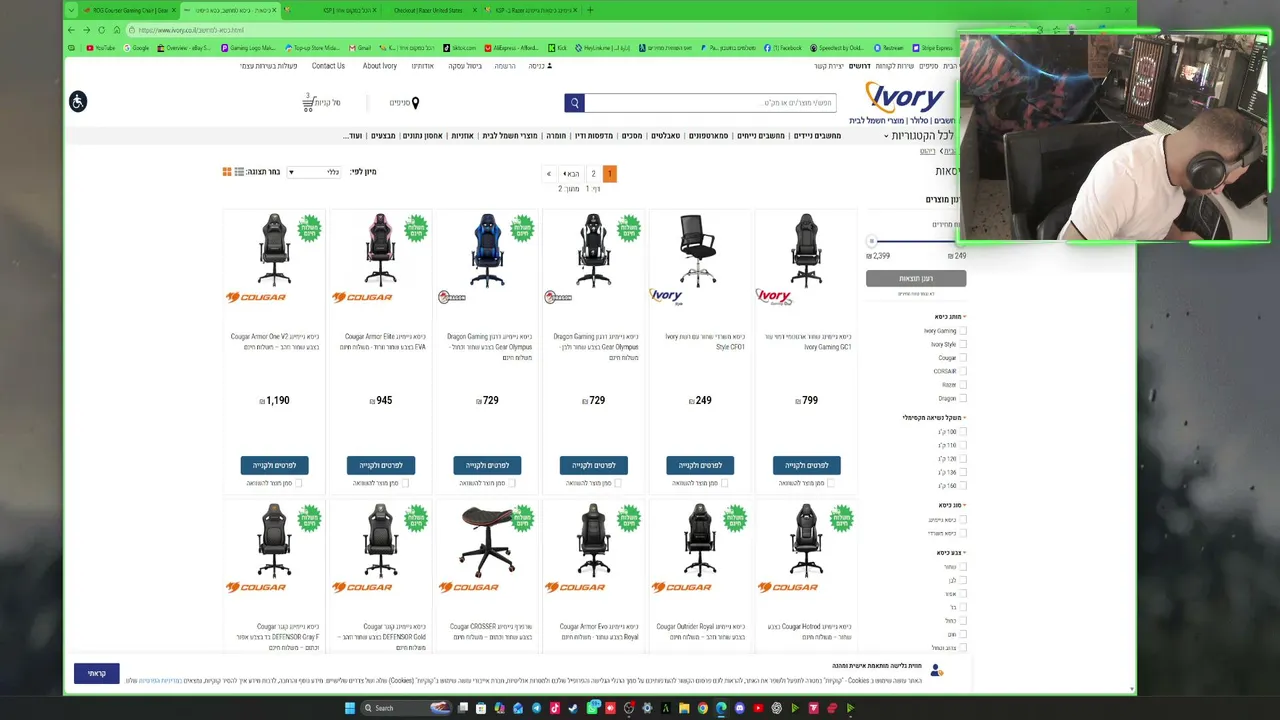Click the refresh results filter button
The height and width of the screenshot is (720, 1280).
916,279
